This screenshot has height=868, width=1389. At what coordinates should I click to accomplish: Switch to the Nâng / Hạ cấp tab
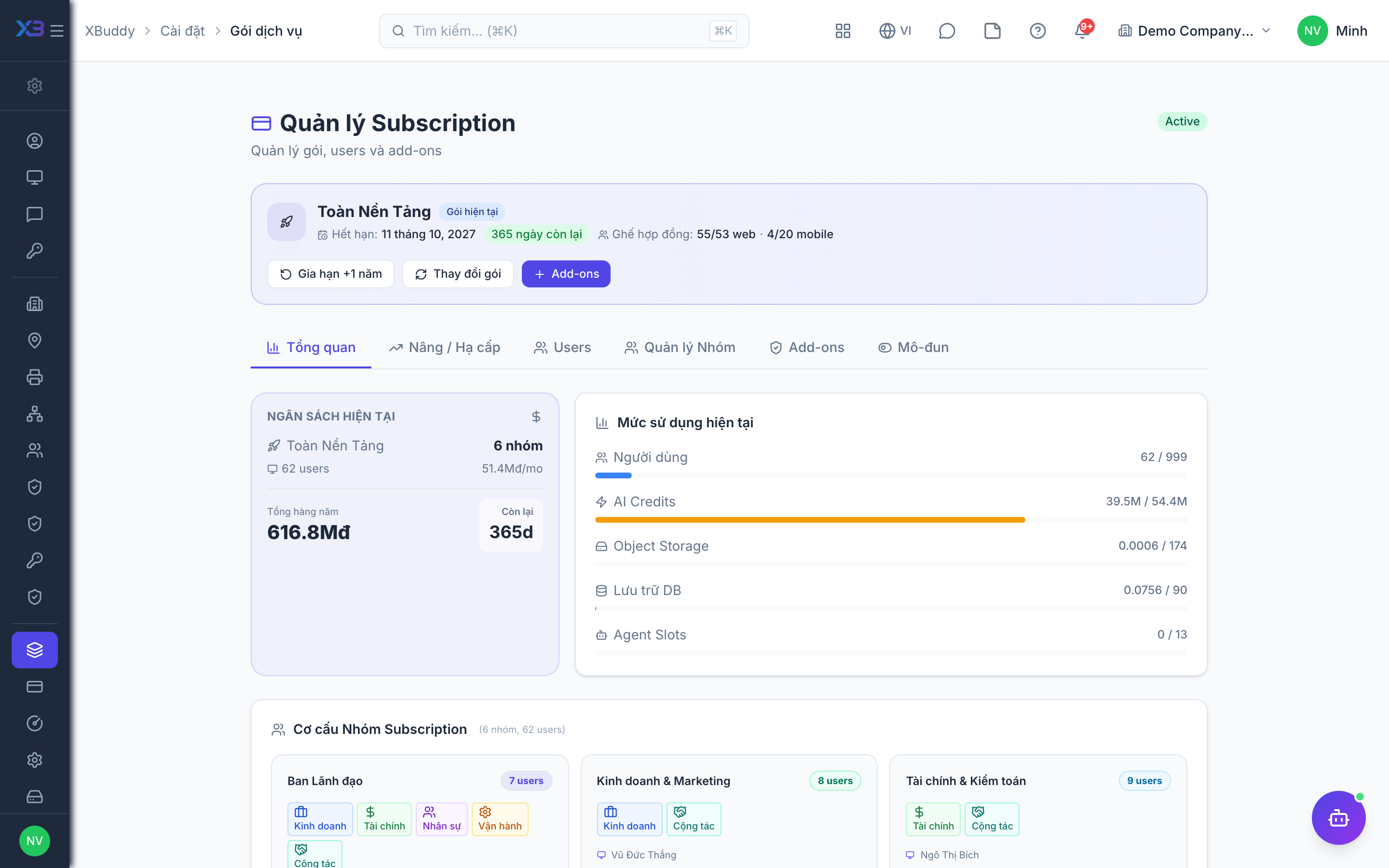[x=445, y=347]
